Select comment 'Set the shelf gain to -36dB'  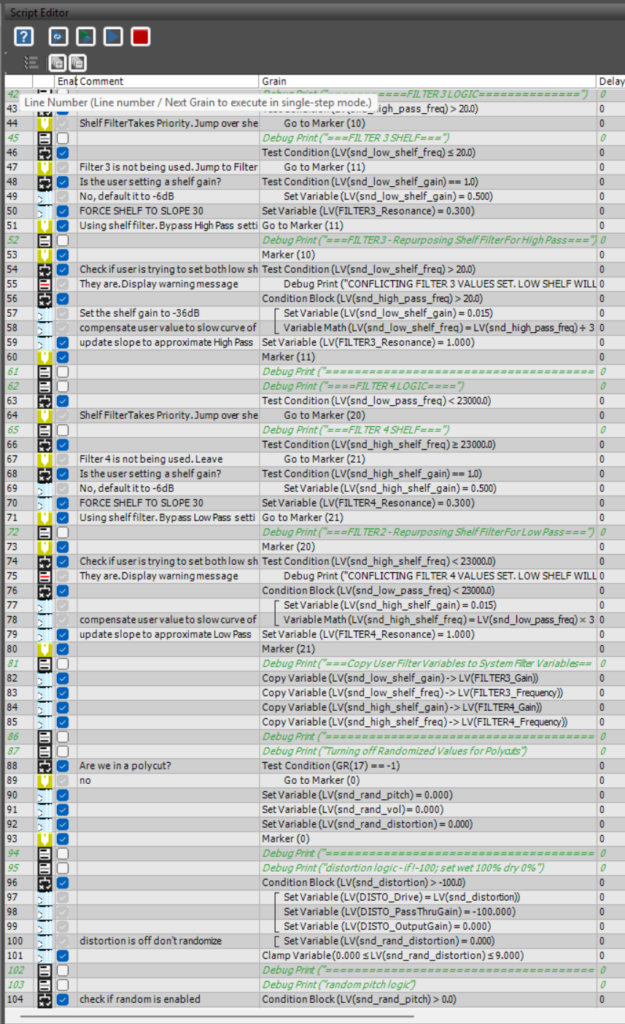coord(139,313)
